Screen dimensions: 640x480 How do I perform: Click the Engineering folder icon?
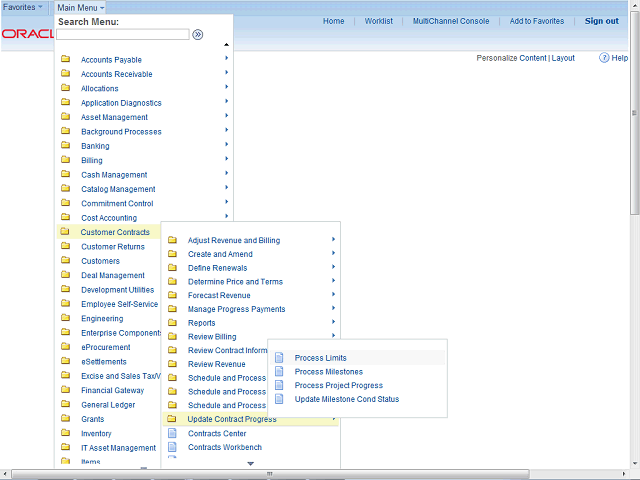coord(65,318)
